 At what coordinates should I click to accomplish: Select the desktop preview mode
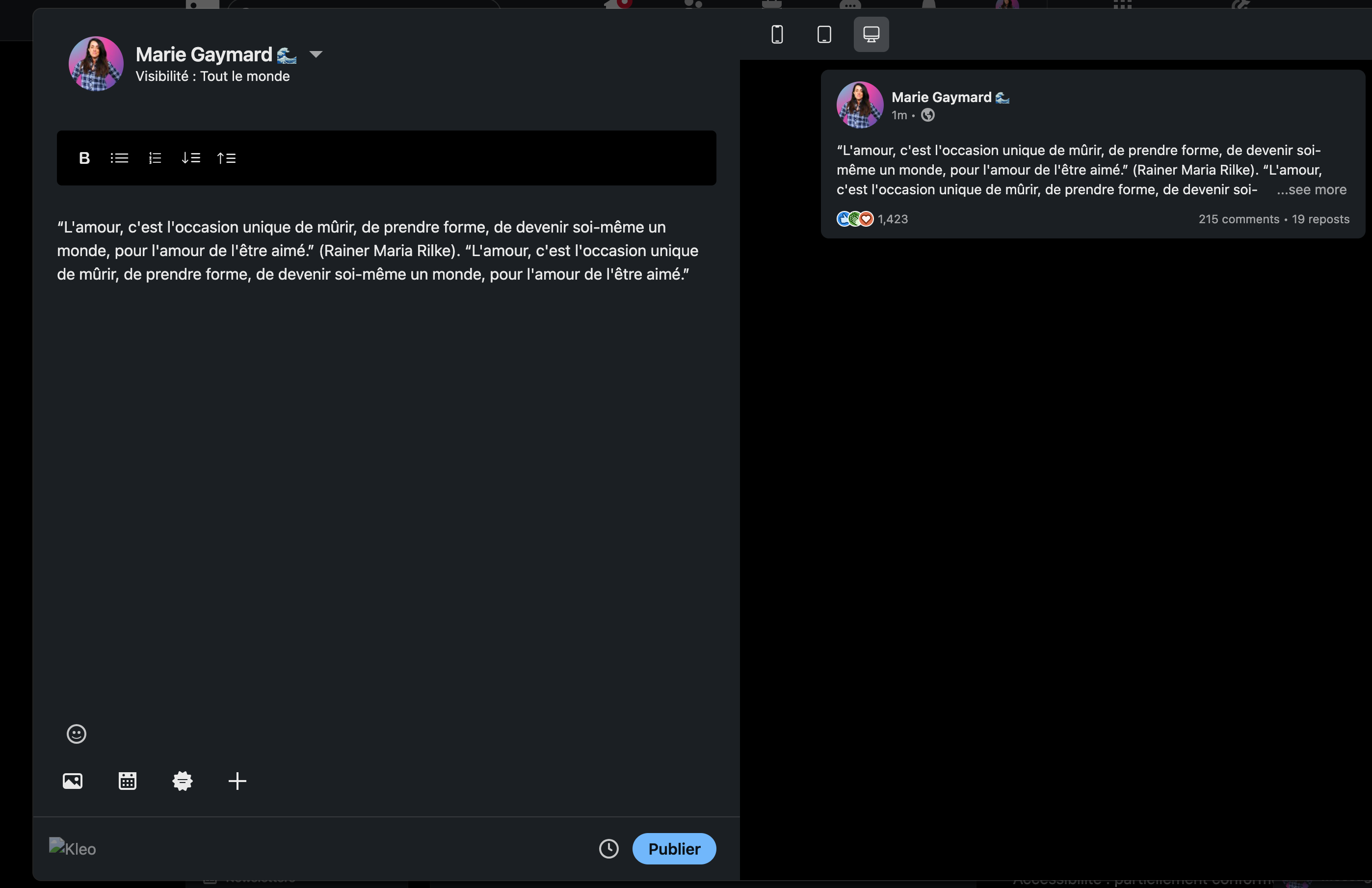[871, 34]
